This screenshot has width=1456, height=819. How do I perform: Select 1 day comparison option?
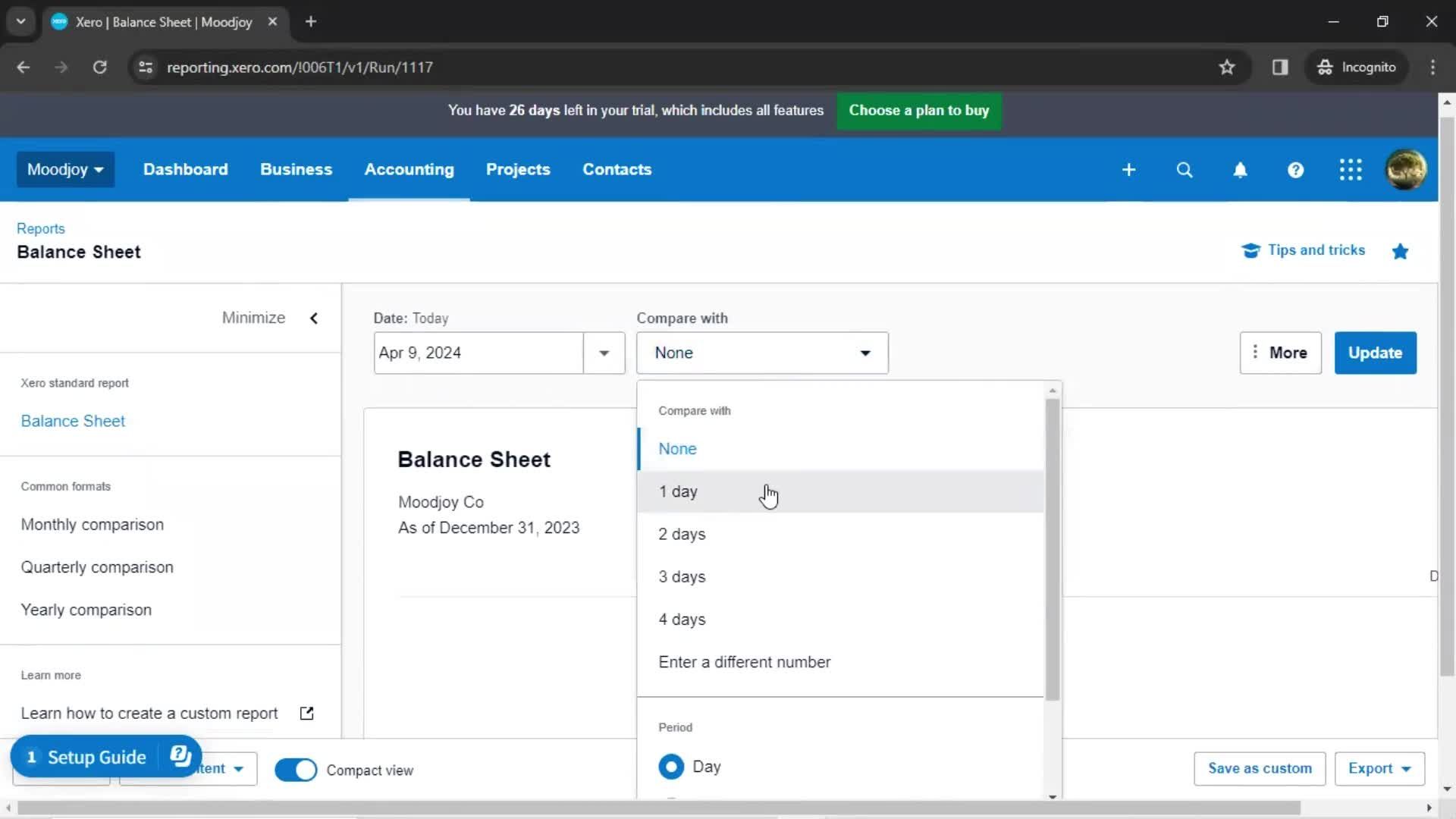click(x=840, y=491)
